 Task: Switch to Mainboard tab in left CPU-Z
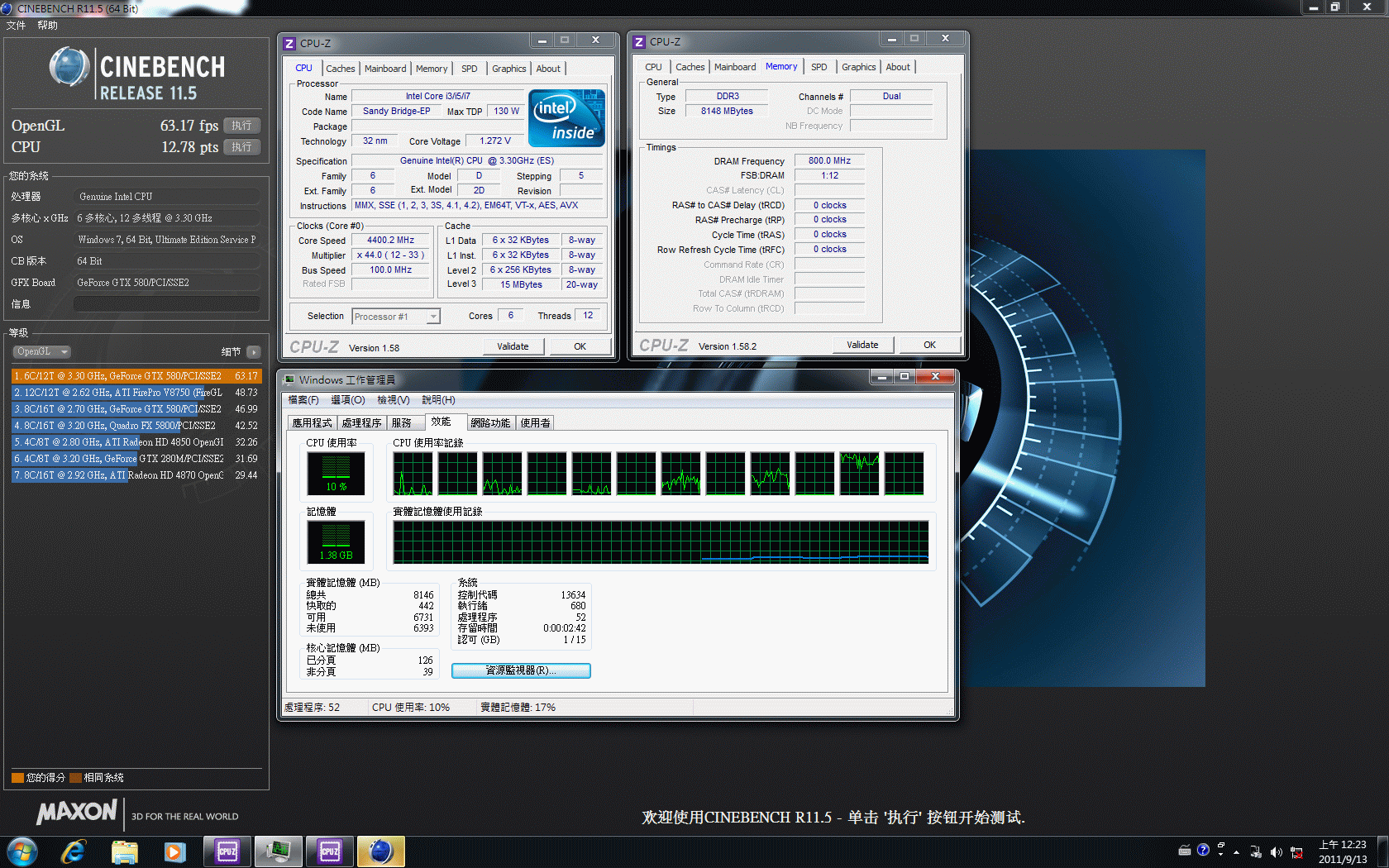(385, 69)
